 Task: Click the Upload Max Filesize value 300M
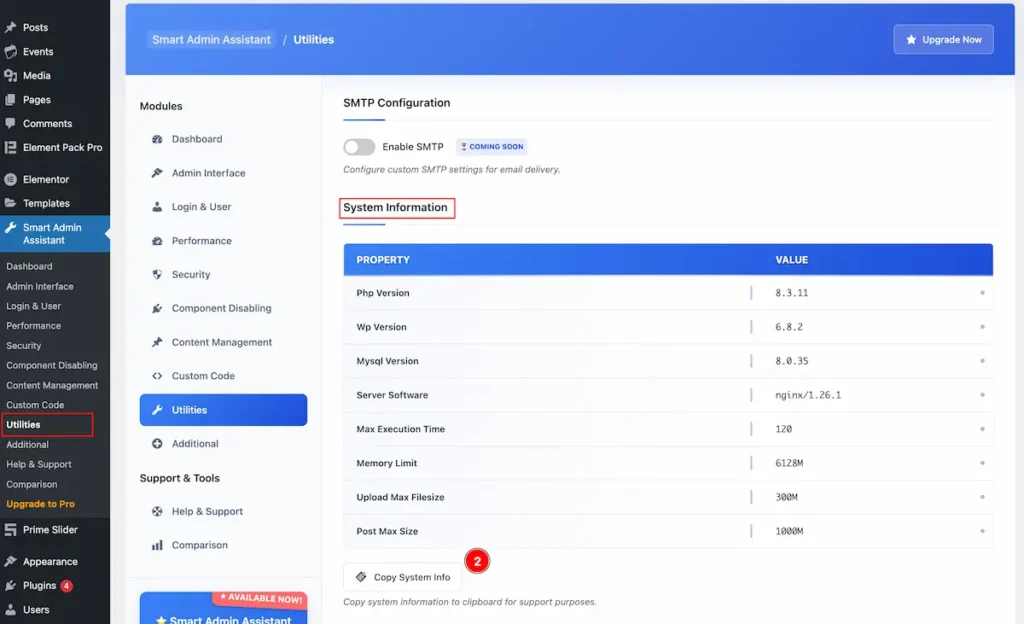786,497
